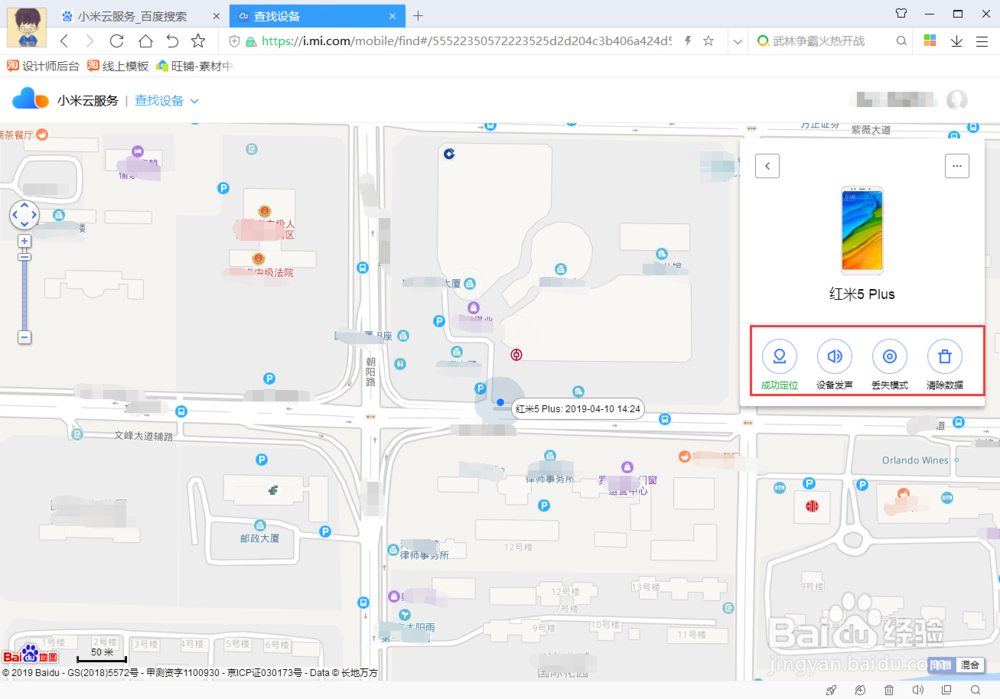Expand the address bar dropdown arrow
1000x699 pixels.
tap(738, 41)
